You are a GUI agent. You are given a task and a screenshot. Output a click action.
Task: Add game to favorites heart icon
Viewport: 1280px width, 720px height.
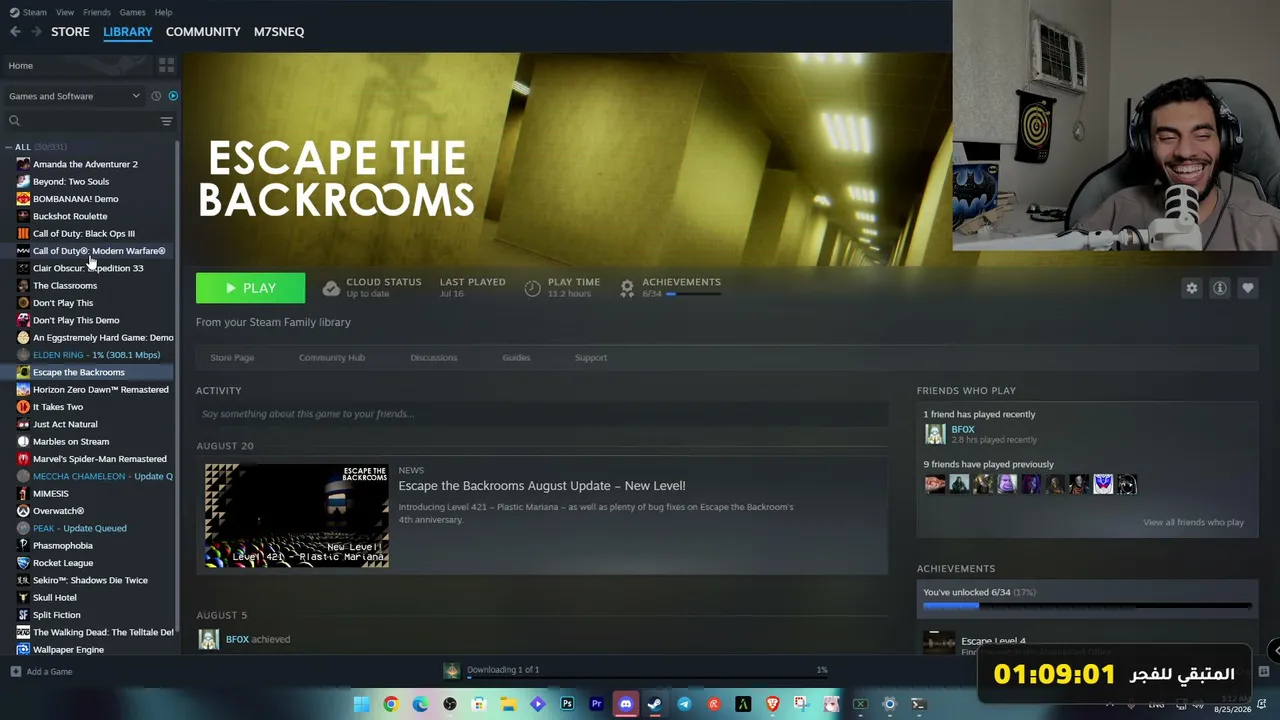(x=1248, y=288)
